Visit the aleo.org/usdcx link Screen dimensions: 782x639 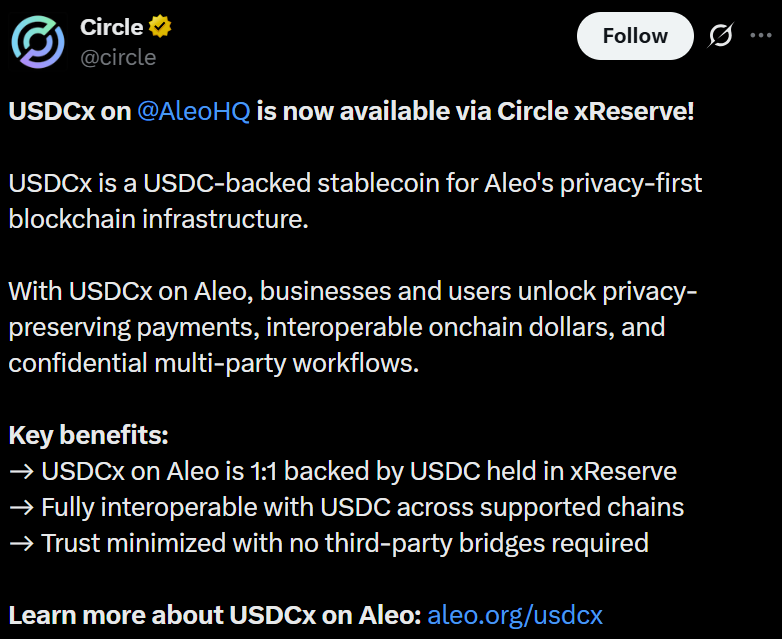coord(514,614)
